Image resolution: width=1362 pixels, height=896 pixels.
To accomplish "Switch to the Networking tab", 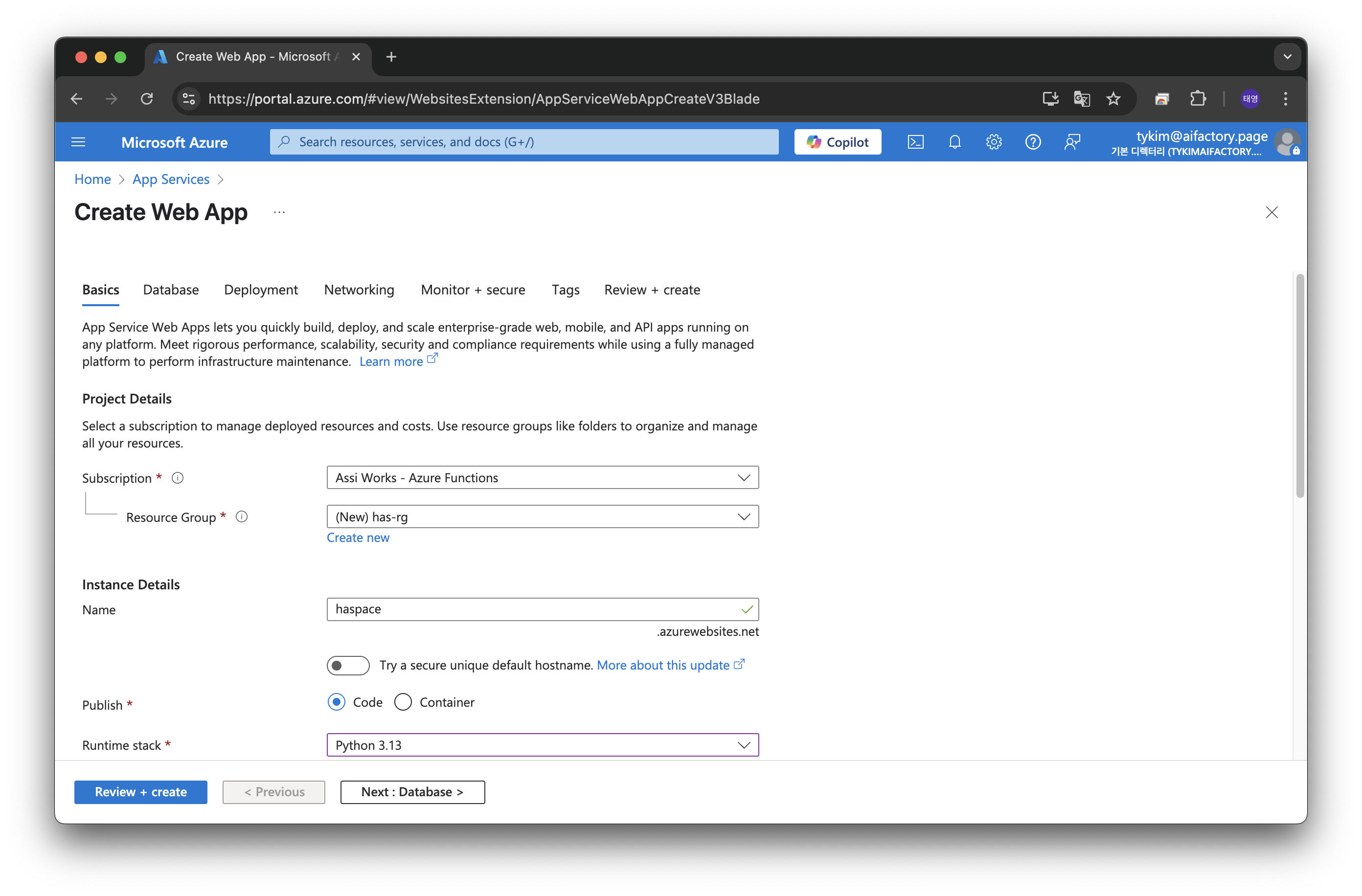I will click(359, 290).
